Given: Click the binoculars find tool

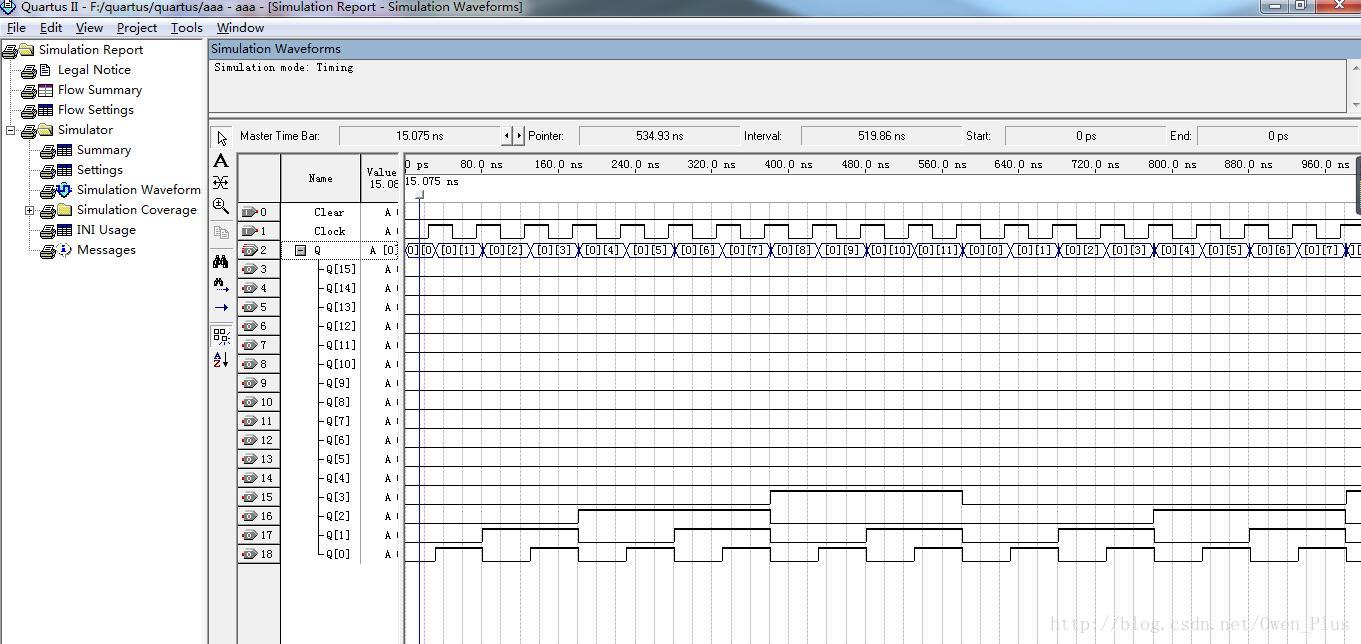Looking at the screenshot, I should click(x=221, y=261).
